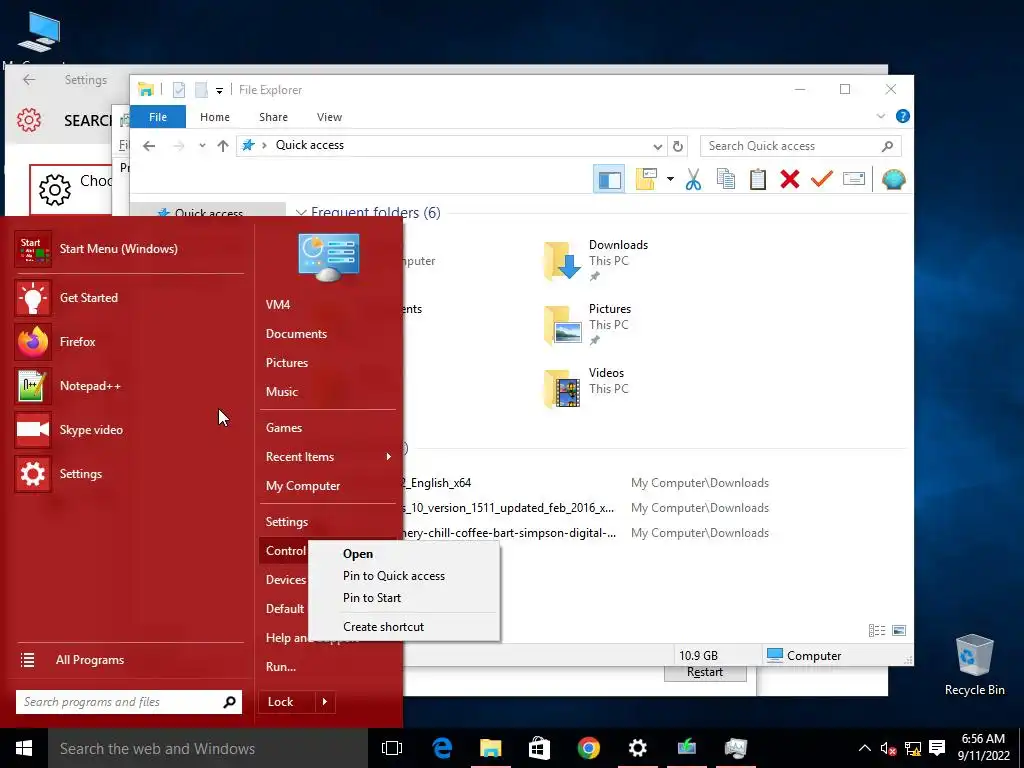Switch to large icons view at bottom right

[899, 630]
